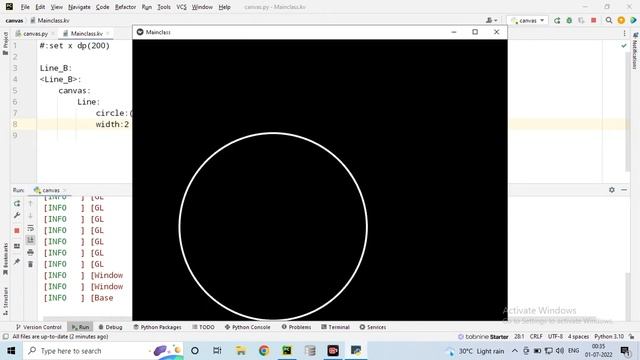640x360 pixels.
Task: Click the editor vertical scrollbar
Action: 627,112
